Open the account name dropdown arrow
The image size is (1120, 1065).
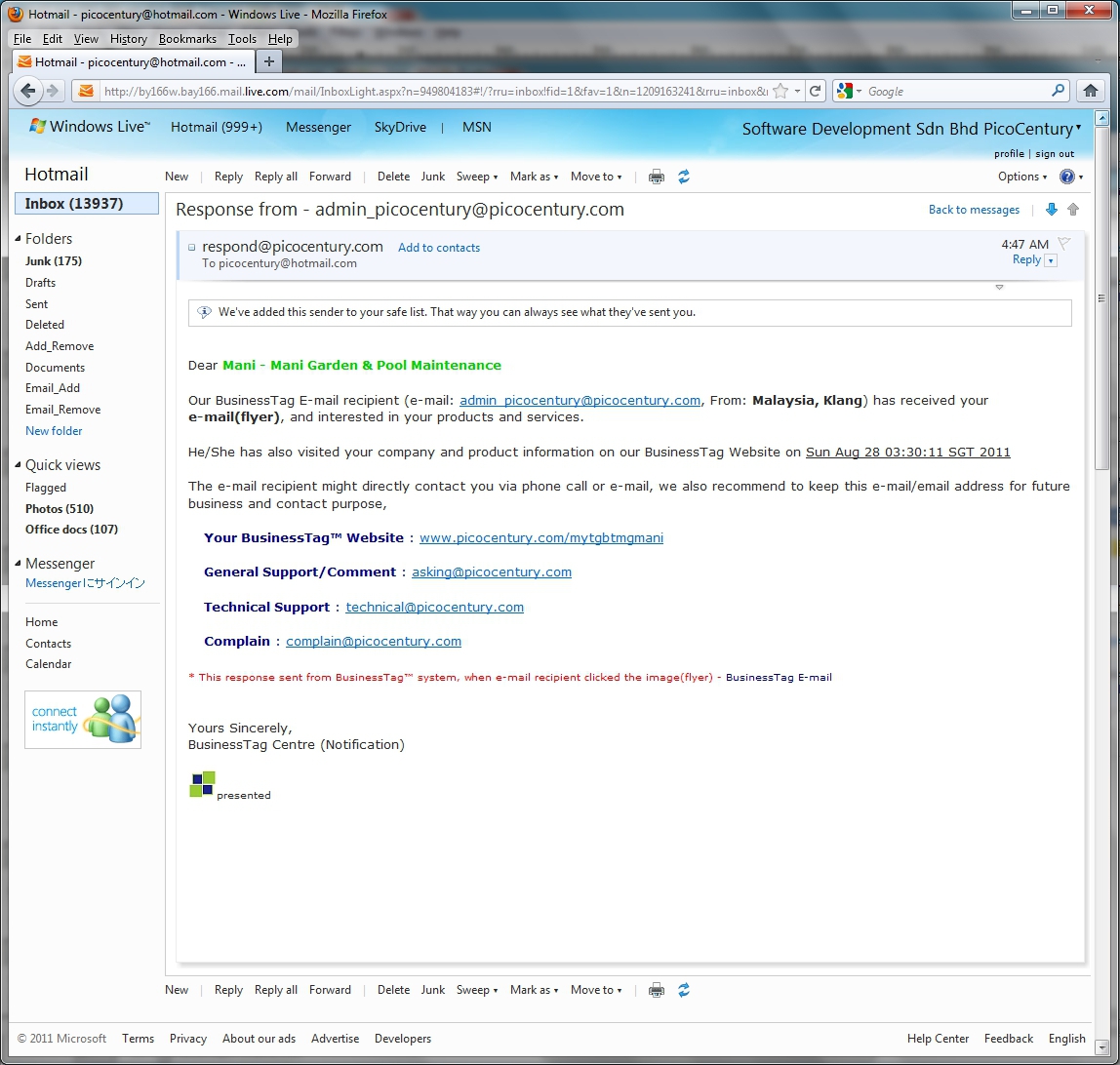[x=1079, y=128]
